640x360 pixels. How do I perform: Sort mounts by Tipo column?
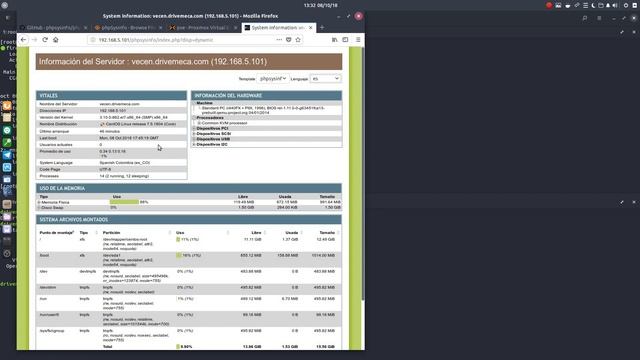click(84, 233)
